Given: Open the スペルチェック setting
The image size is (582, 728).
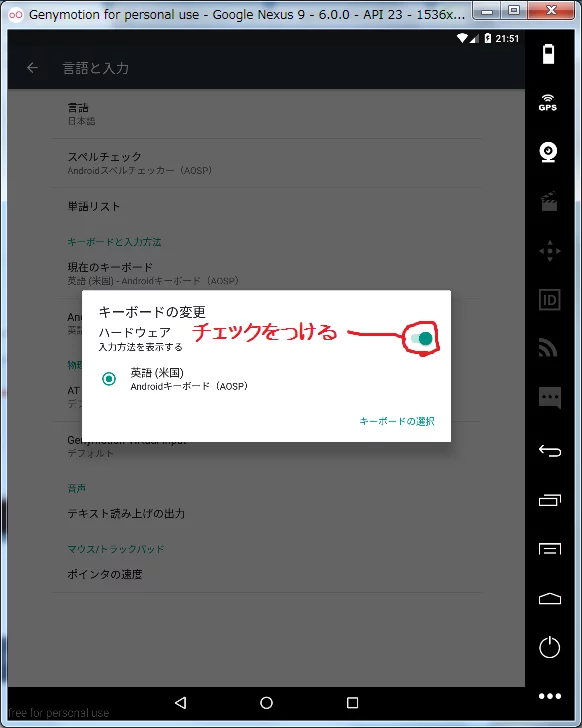Looking at the screenshot, I should (266, 163).
